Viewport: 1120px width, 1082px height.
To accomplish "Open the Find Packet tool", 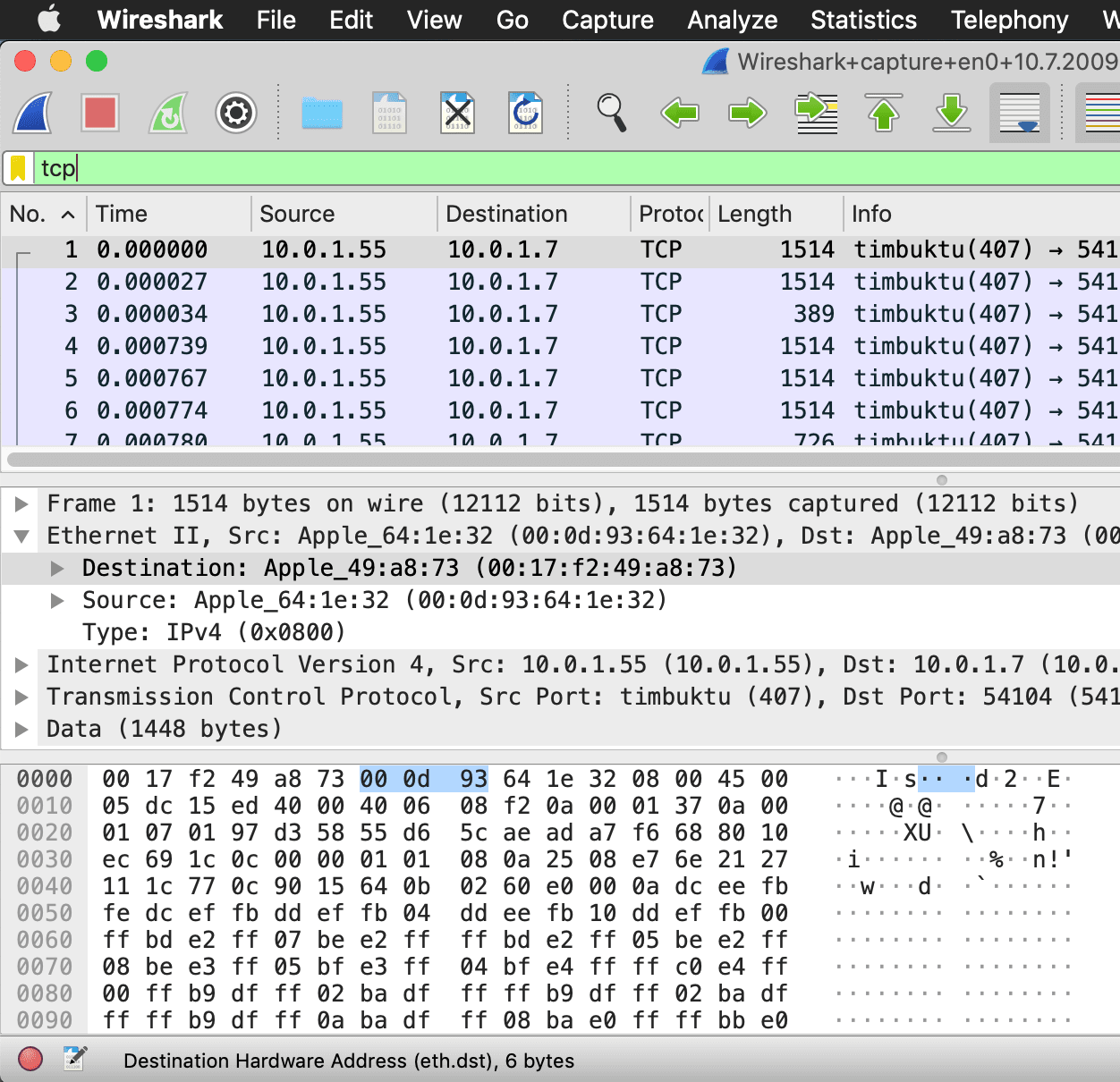I will click(612, 113).
